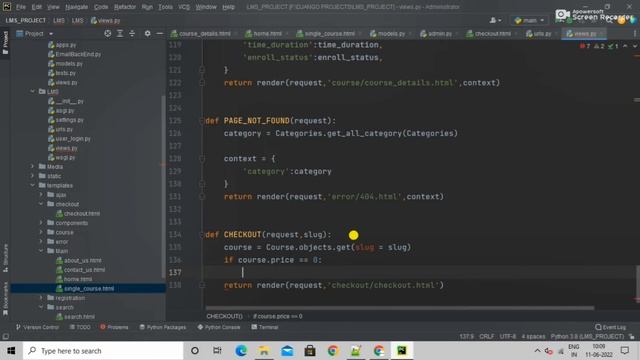Expand the static folder
The width and height of the screenshot is (640, 360).
click(33, 176)
